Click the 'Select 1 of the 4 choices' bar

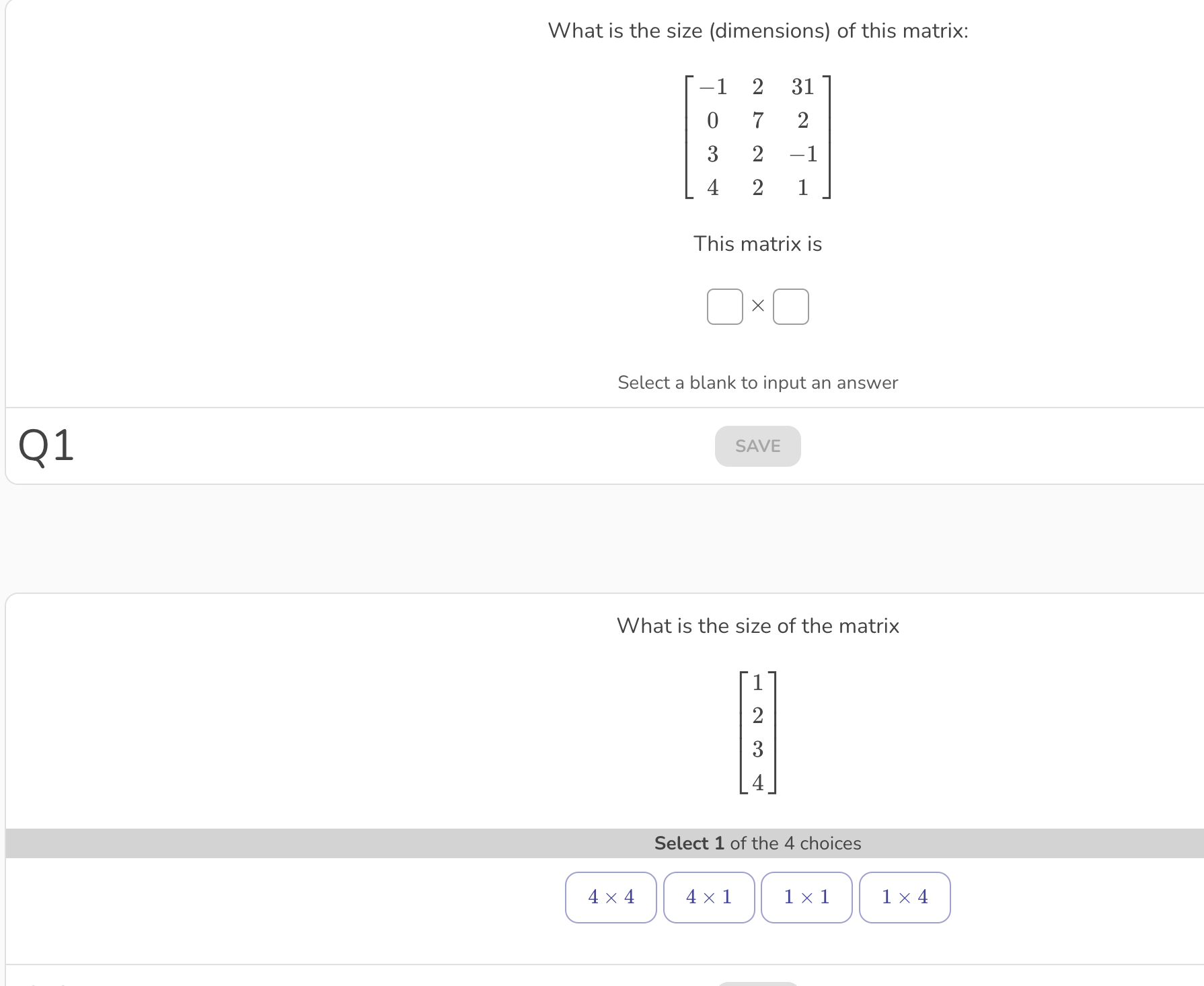point(757,843)
